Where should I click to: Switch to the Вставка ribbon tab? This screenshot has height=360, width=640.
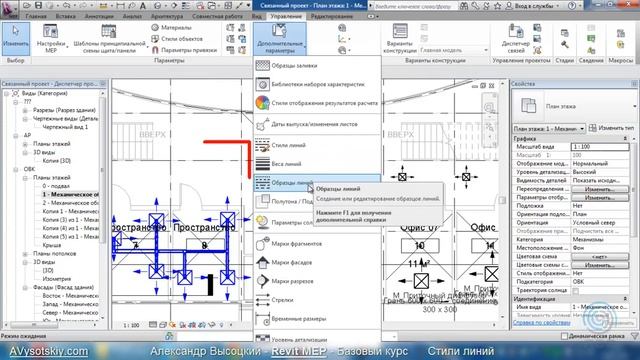(66, 16)
